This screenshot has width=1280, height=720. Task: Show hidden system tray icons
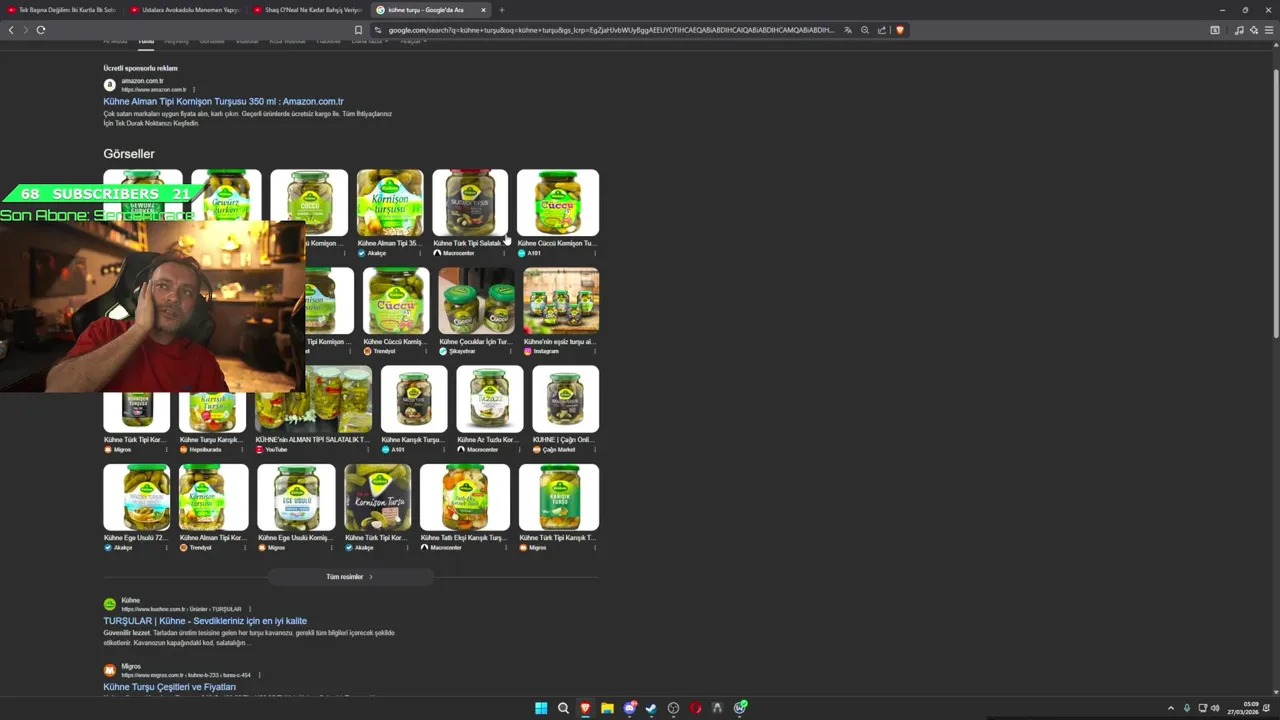(1171, 708)
